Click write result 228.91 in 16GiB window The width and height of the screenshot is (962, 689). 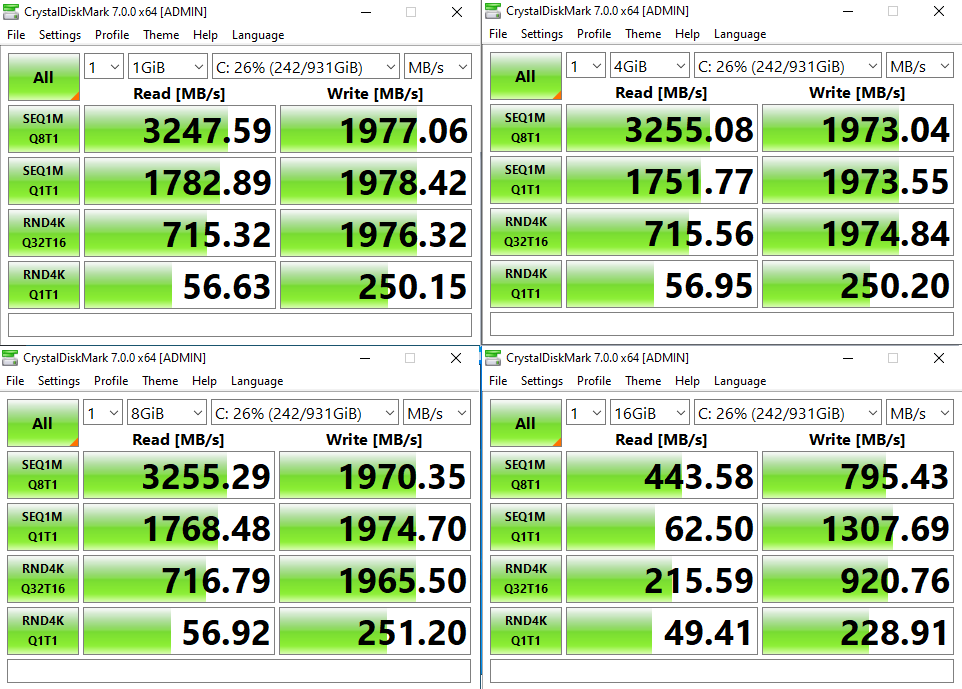click(858, 631)
